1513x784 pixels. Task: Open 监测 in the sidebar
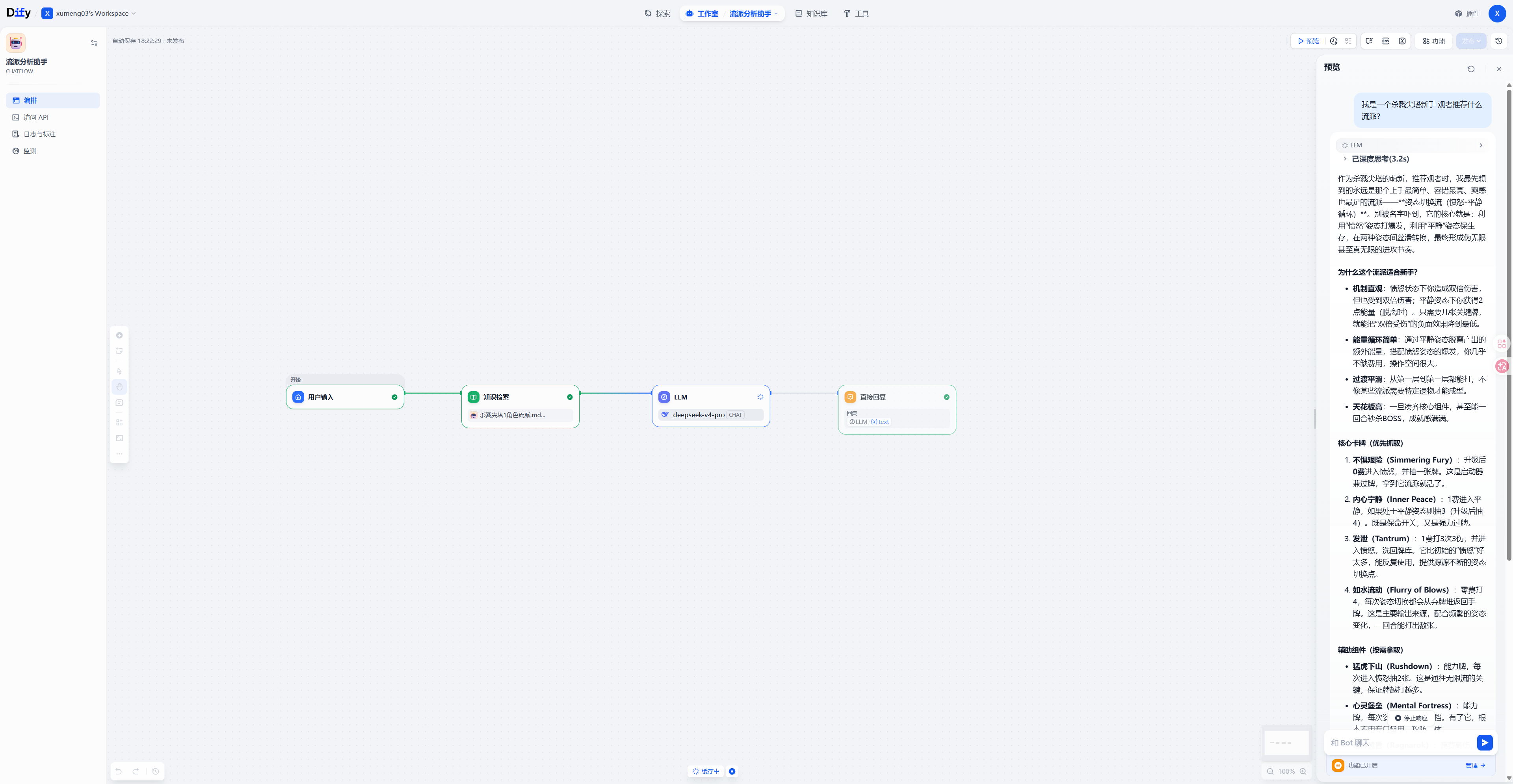click(53, 151)
